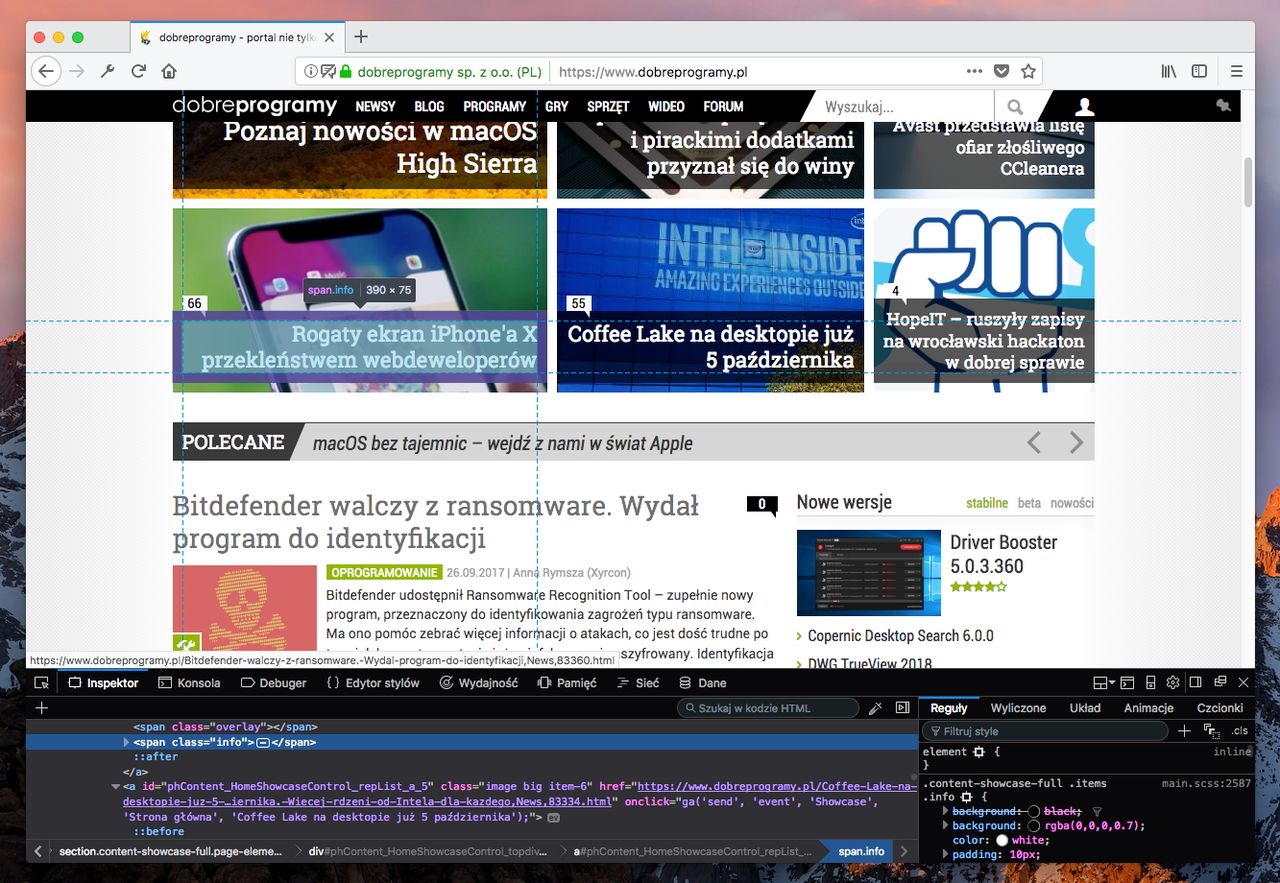1280x883 pixels.
Task: Open the Firefox hamburger menu
Action: tap(1237, 71)
